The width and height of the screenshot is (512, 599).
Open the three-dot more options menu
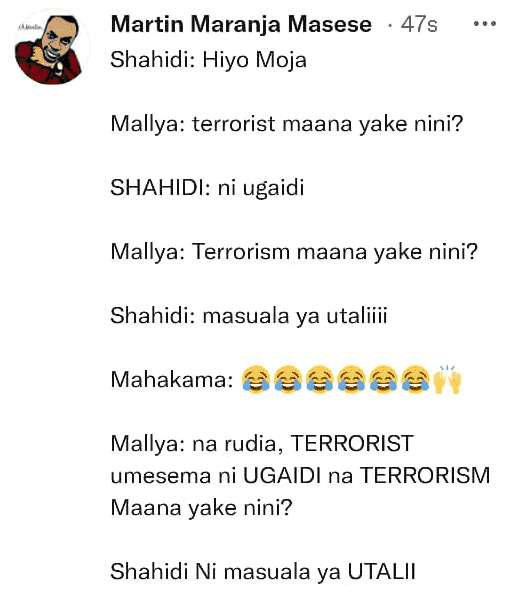click(484, 24)
